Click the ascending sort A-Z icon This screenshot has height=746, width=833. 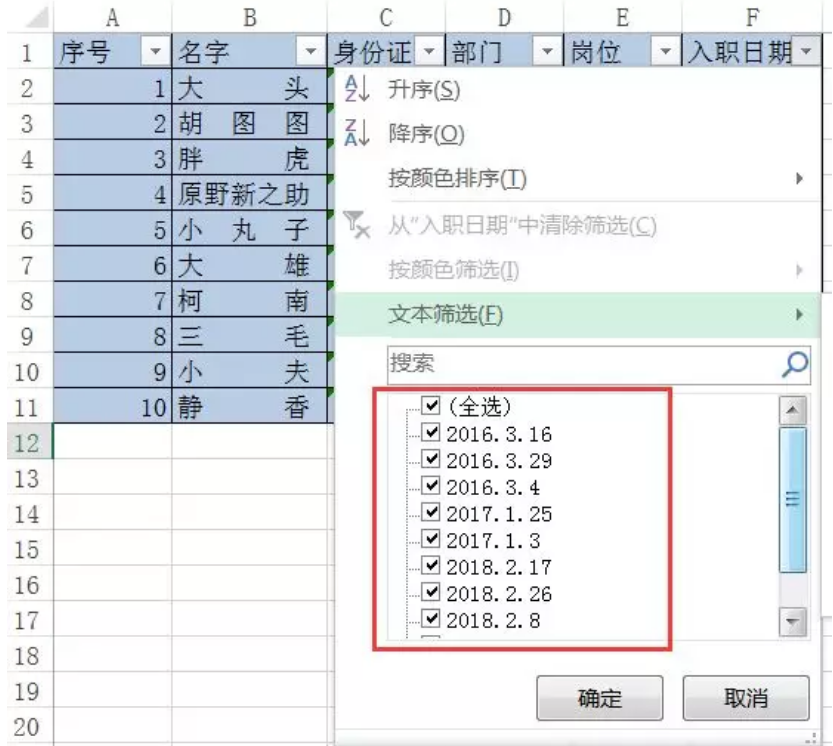[356, 89]
